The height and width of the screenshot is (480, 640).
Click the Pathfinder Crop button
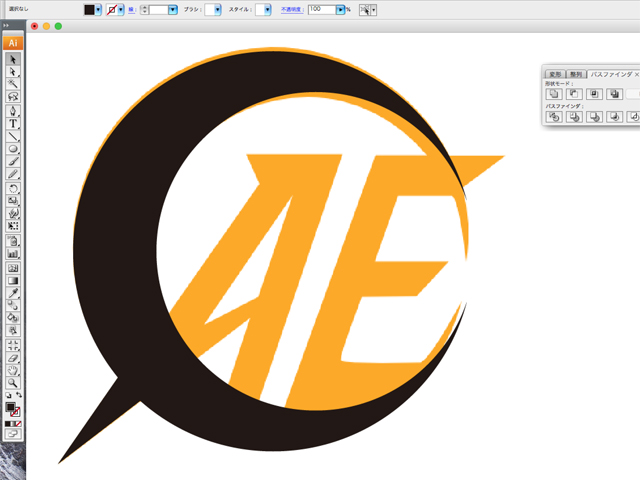click(615, 117)
